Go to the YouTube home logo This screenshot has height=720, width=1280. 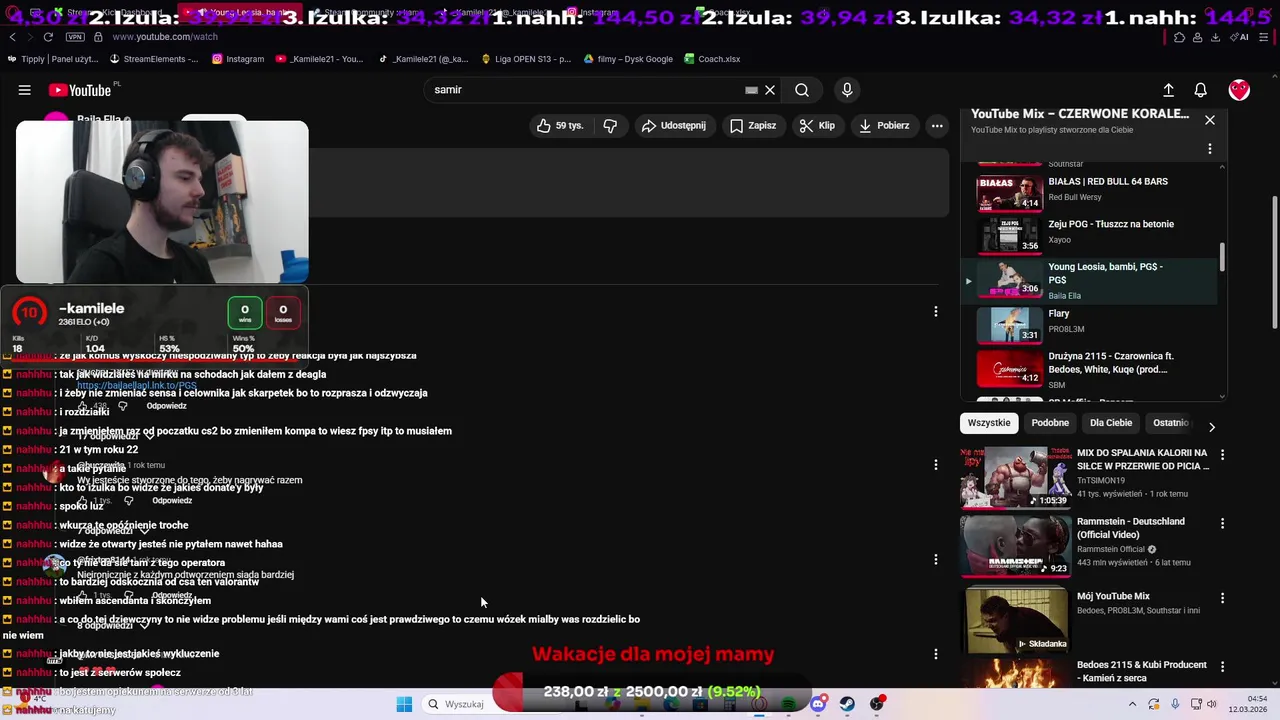coord(80,90)
